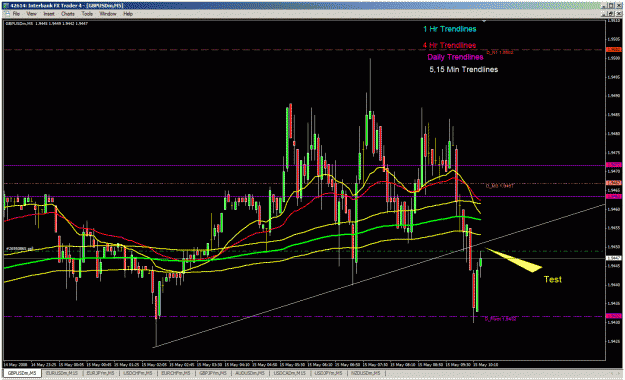The height and width of the screenshot is (380, 625).
Task: Open the USDJPYm,M5 chart tab
Action: point(328,373)
